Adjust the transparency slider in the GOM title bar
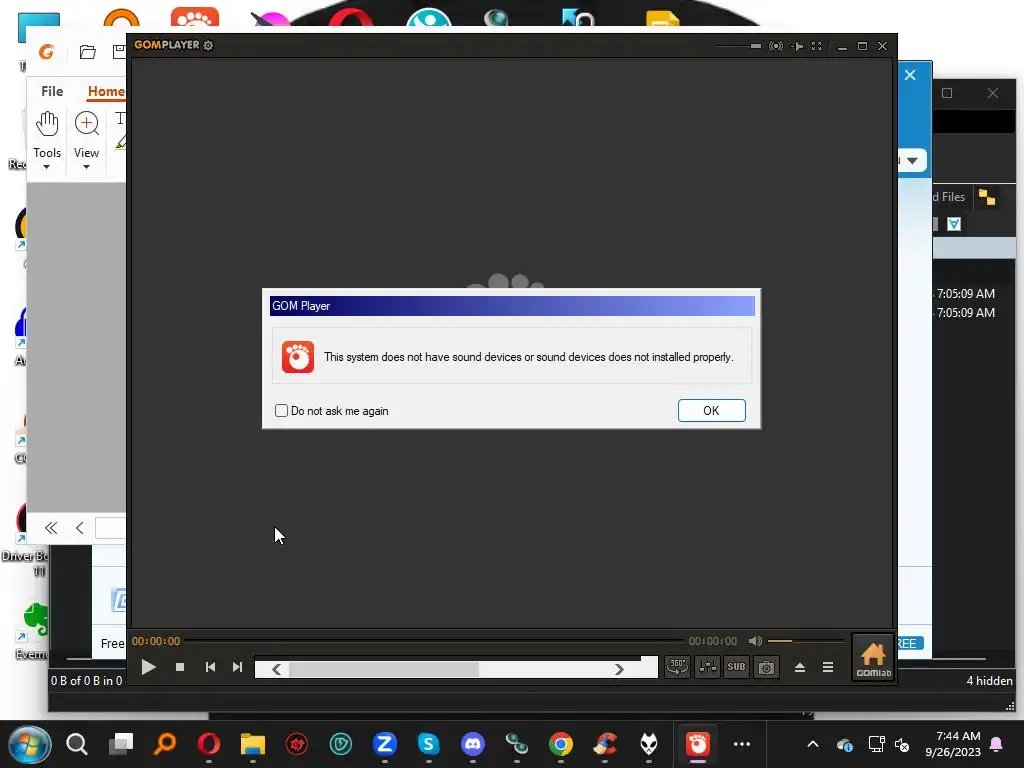Screen dimensions: 1024x768 click(x=738, y=46)
